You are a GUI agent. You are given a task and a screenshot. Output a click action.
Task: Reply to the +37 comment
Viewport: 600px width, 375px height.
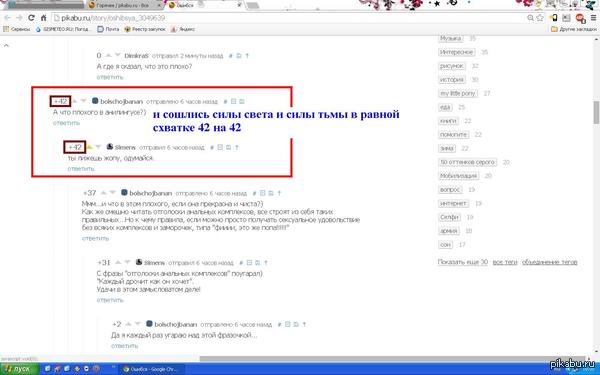click(x=95, y=238)
